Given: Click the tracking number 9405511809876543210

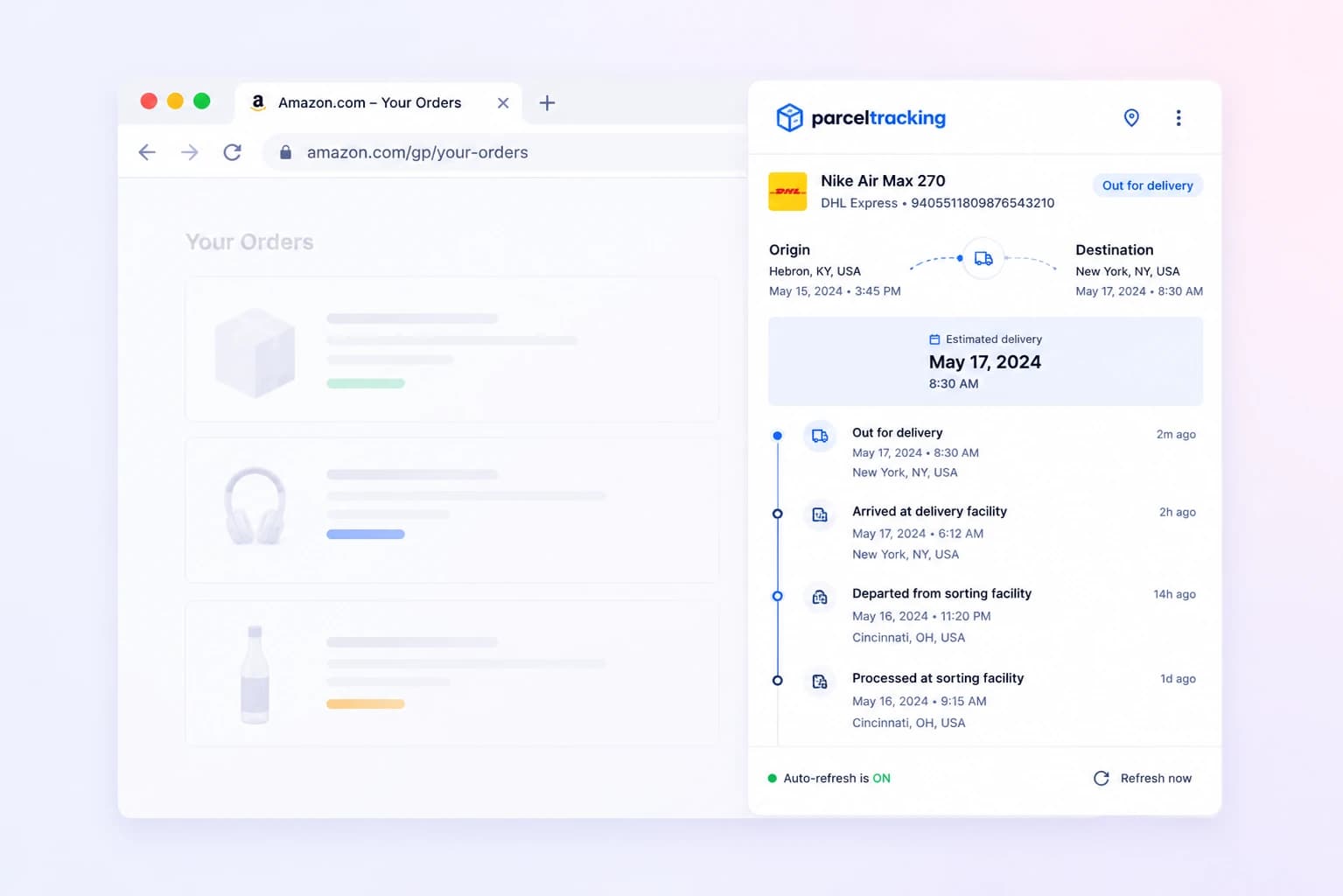Looking at the screenshot, I should pyautogui.click(x=983, y=203).
